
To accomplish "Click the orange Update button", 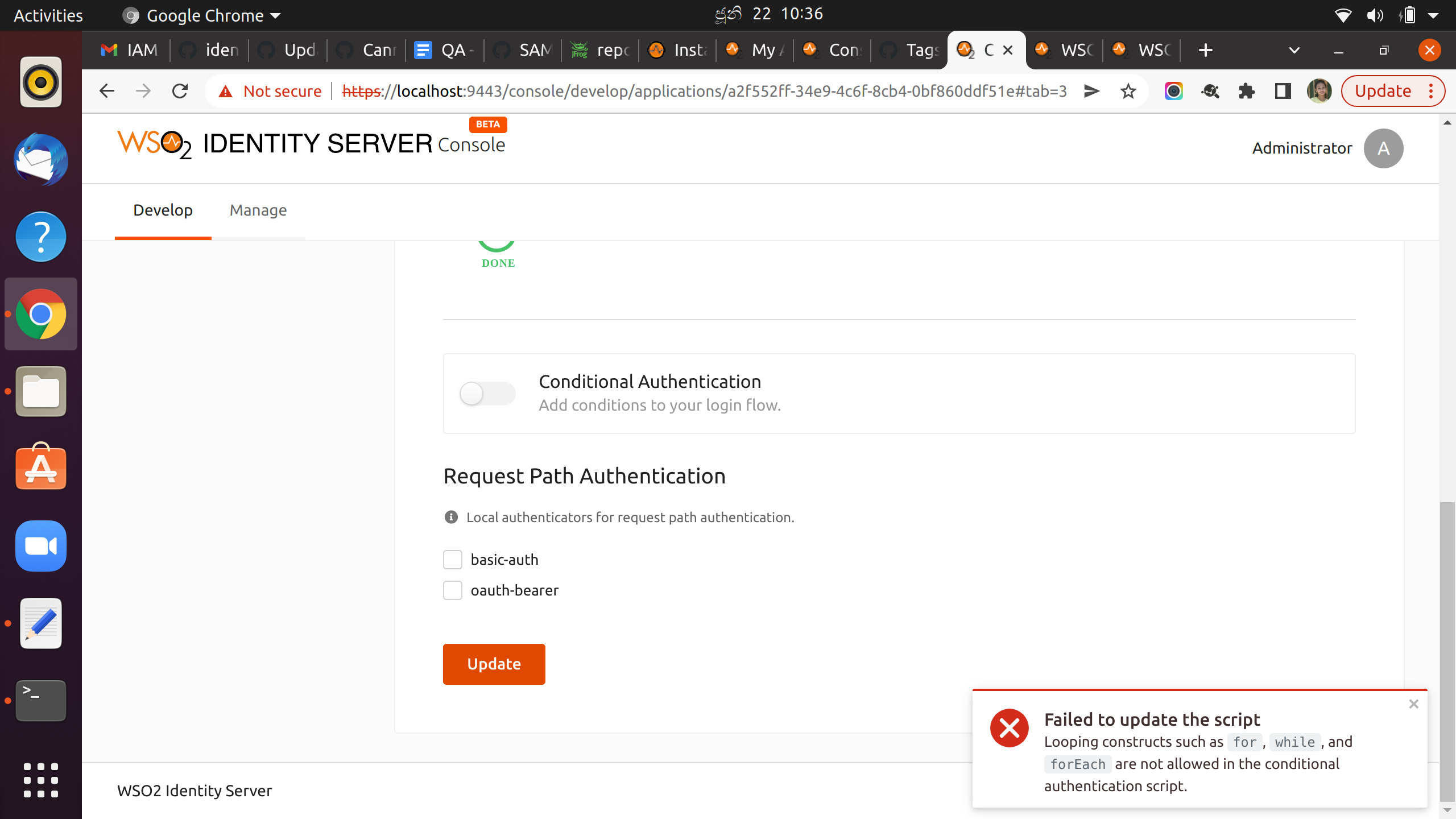I will tap(494, 664).
